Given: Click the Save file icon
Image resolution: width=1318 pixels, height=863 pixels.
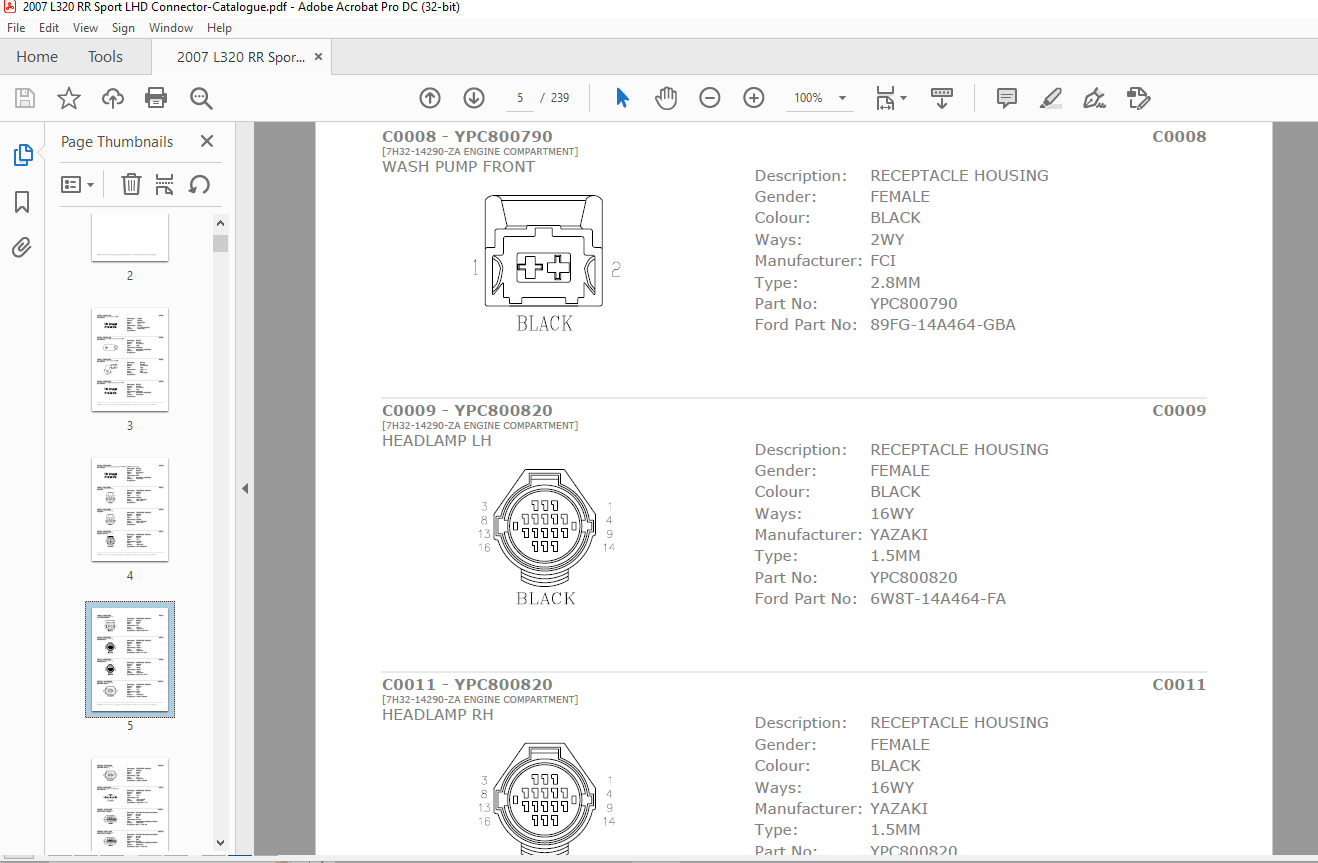Looking at the screenshot, I should [x=25, y=98].
